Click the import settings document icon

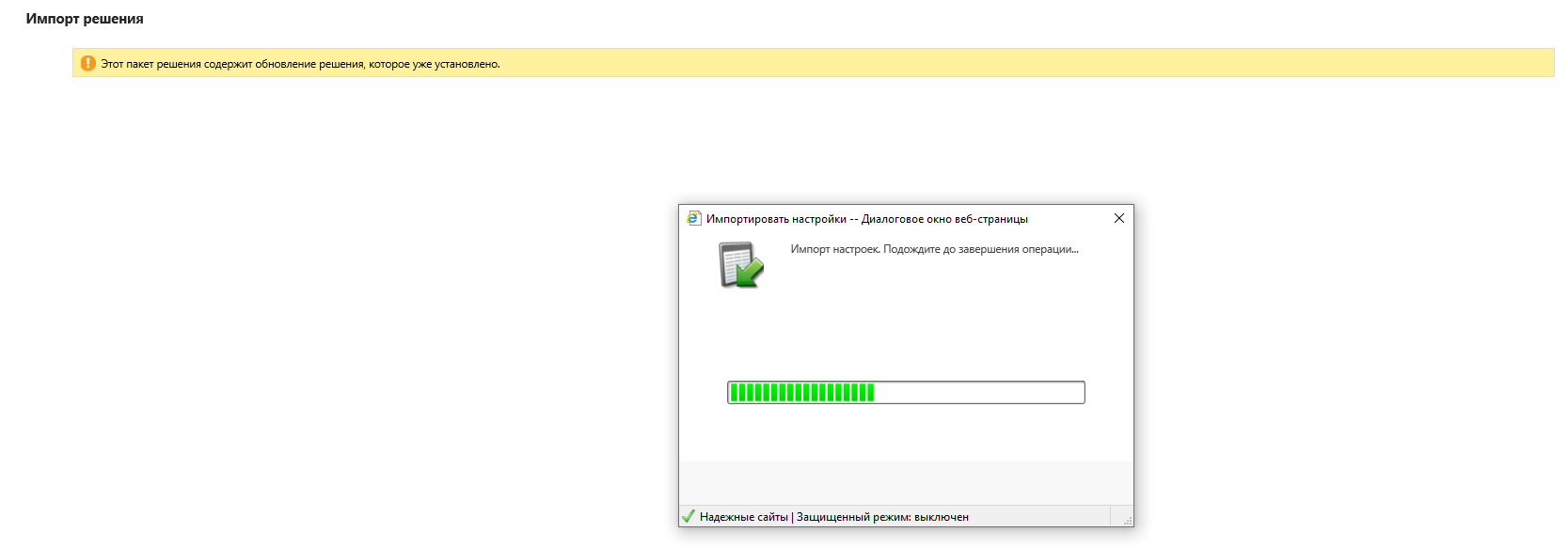741,265
